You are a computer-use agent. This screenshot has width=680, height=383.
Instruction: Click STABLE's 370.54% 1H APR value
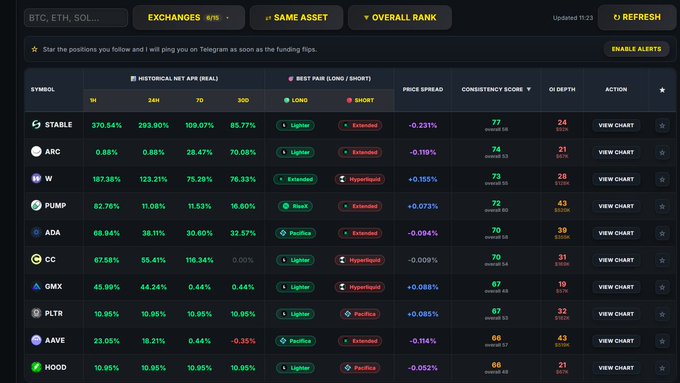[107, 125]
